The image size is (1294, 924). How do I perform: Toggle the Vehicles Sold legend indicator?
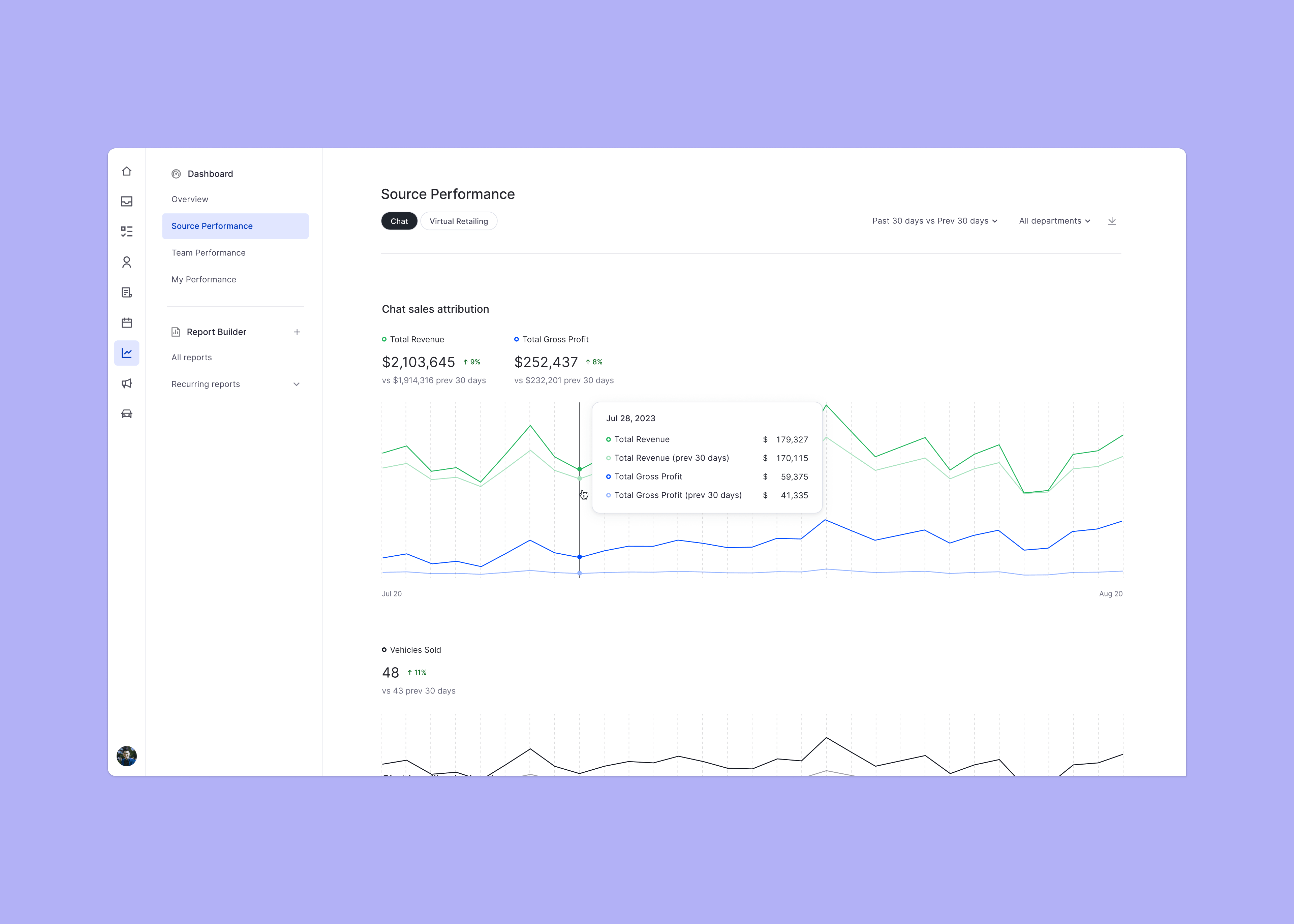tap(384, 650)
